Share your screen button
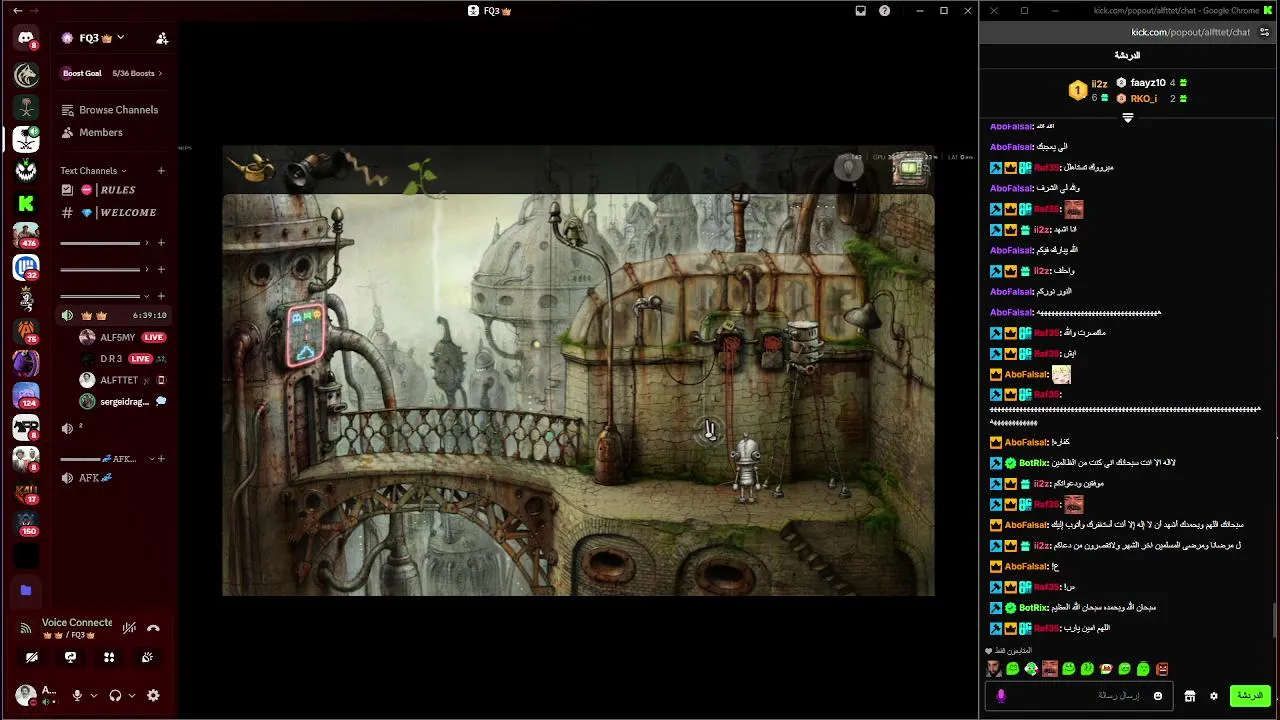 [x=70, y=657]
